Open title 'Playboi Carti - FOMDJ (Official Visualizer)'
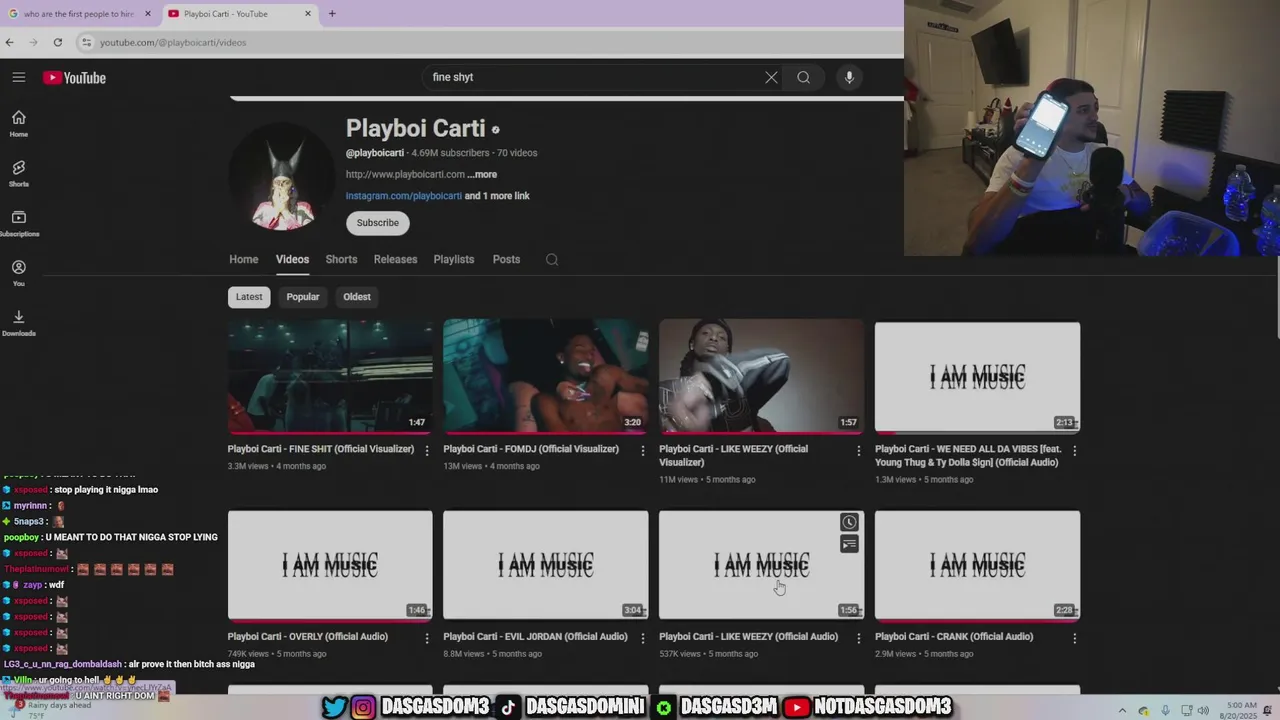The width and height of the screenshot is (1280, 720). (531, 449)
